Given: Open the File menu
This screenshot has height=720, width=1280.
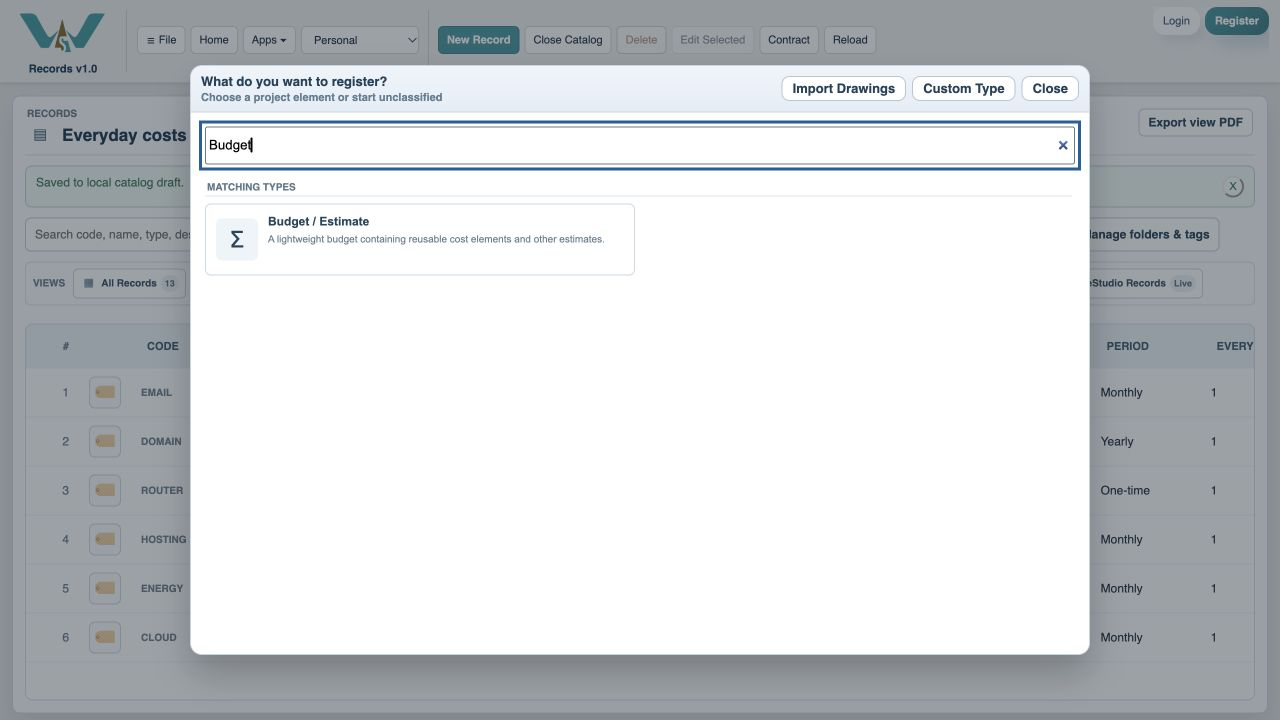Looking at the screenshot, I should click(x=161, y=40).
